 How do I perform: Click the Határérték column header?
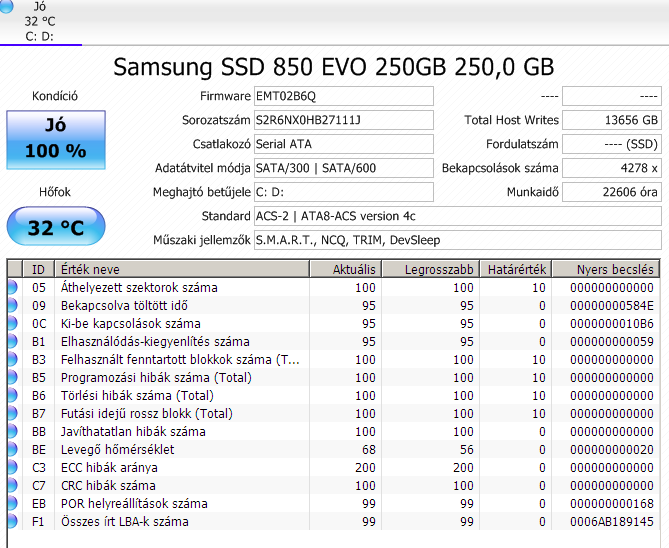click(x=516, y=269)
